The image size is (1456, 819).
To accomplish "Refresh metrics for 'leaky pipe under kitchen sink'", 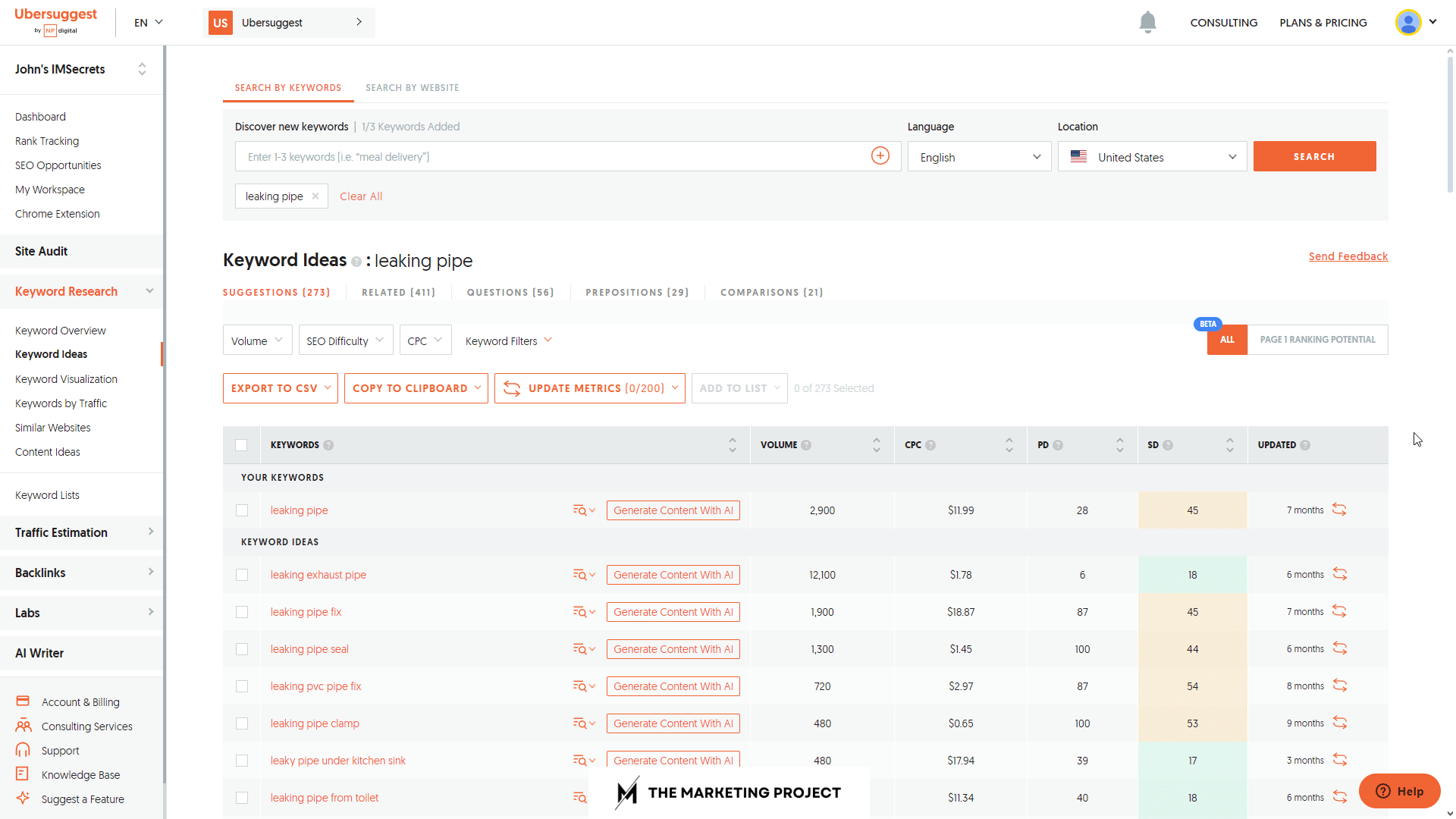I will (x=1340, y=761).
